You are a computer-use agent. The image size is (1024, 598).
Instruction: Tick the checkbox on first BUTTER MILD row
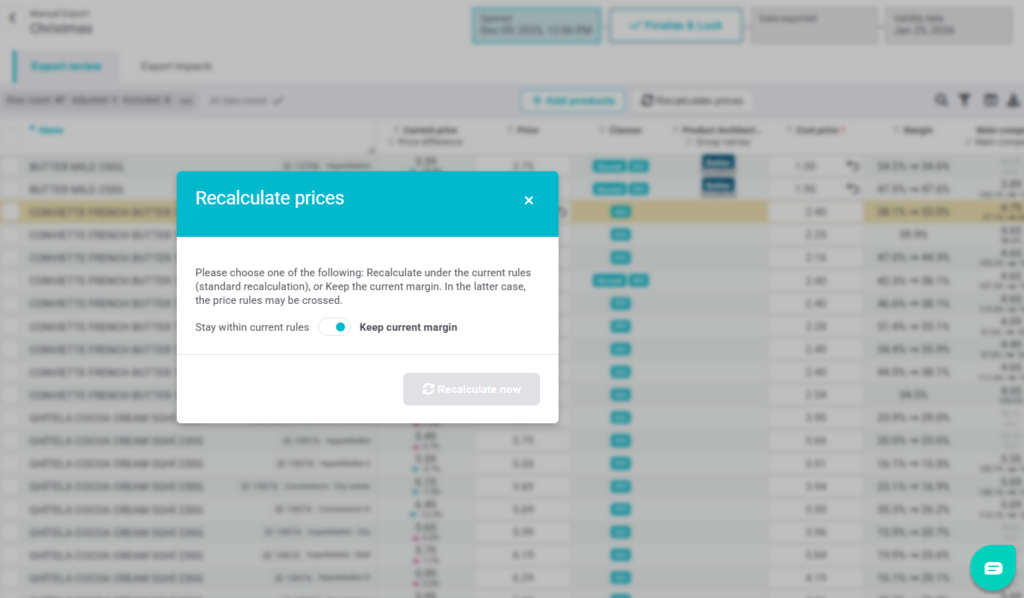tap(10, 166)
